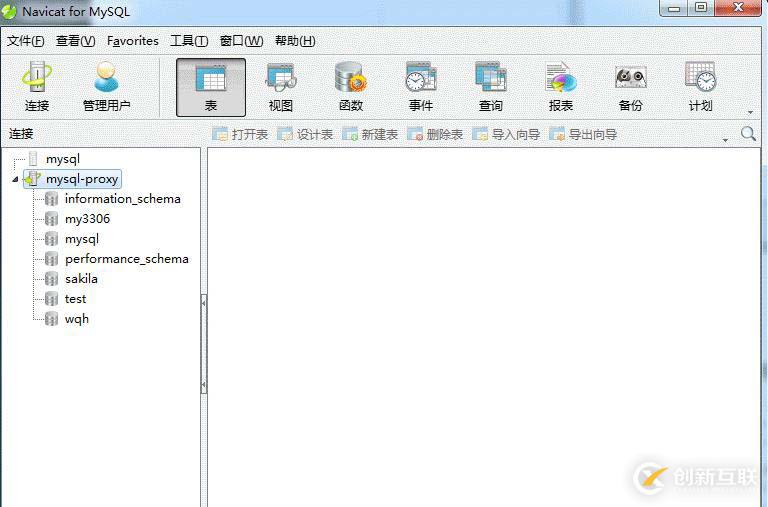Open the 函数 (Function) section

point(351,86)
